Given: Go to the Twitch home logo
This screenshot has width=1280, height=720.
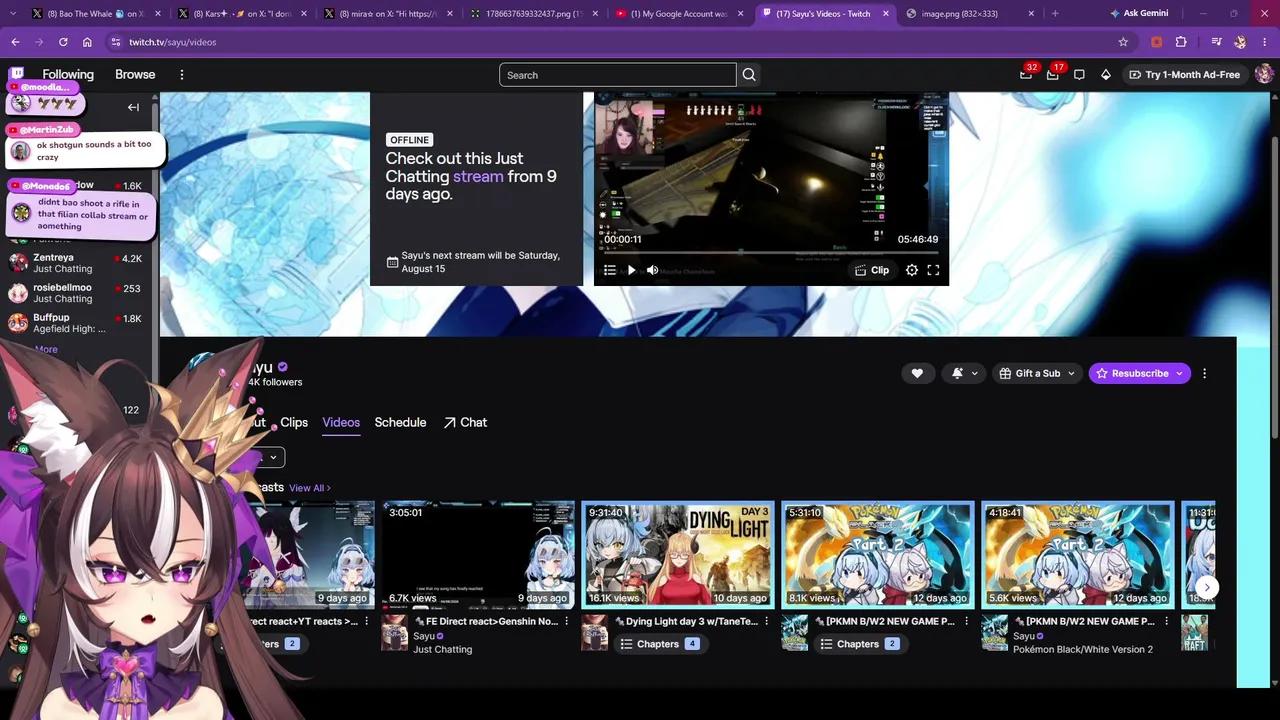Looking at the screenshot, I should [x=17, y=74].
